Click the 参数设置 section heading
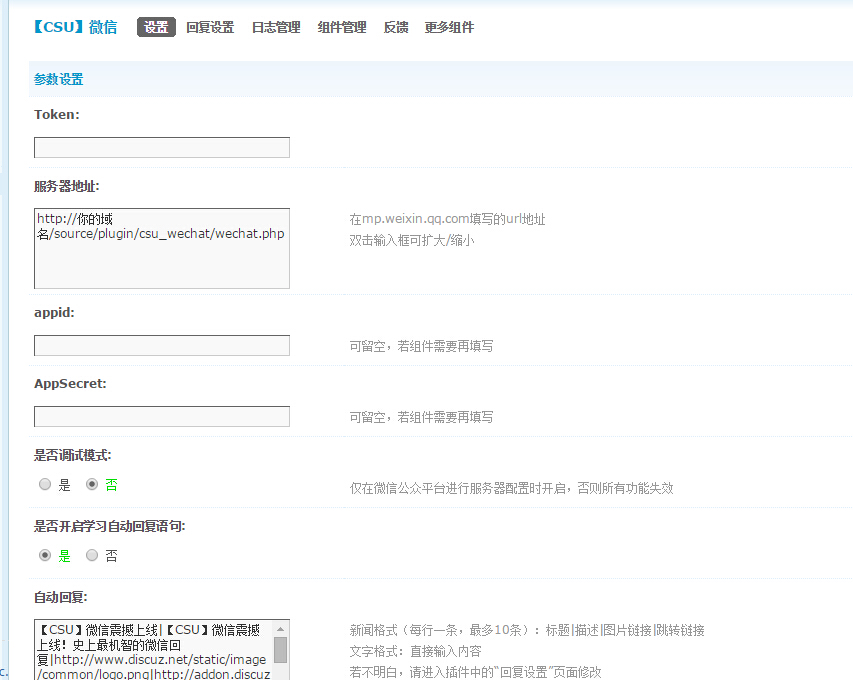The width and height of the screenshot is (853, 680). tap(58, 79)
